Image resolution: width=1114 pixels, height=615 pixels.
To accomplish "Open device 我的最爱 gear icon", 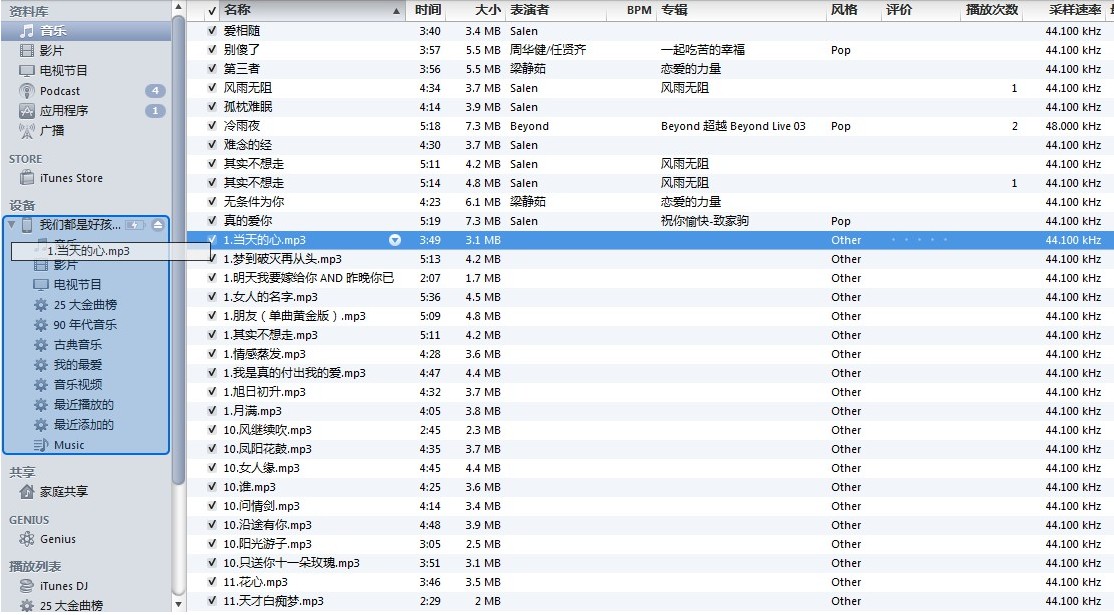I will click(41, 364).
